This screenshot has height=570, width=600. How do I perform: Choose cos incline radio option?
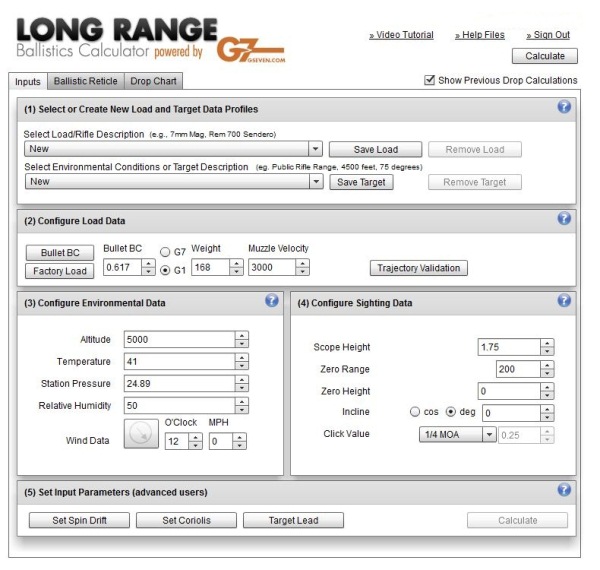[415, 412]
